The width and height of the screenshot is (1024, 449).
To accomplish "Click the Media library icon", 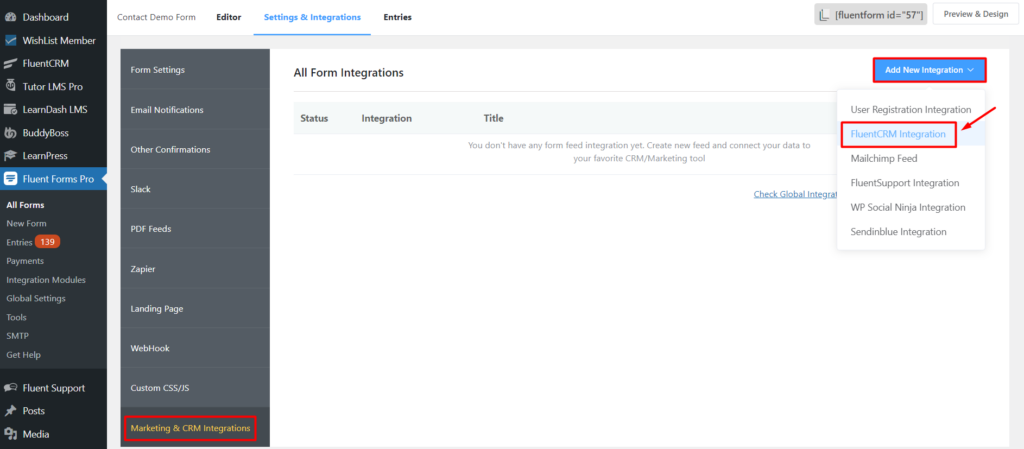I will coord(10,434).
